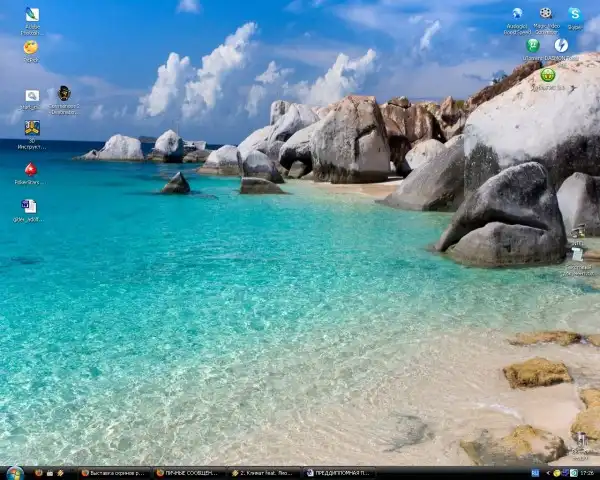Open the green basket icon below uTorrent
600x480 pixels.
click(548, 75)
